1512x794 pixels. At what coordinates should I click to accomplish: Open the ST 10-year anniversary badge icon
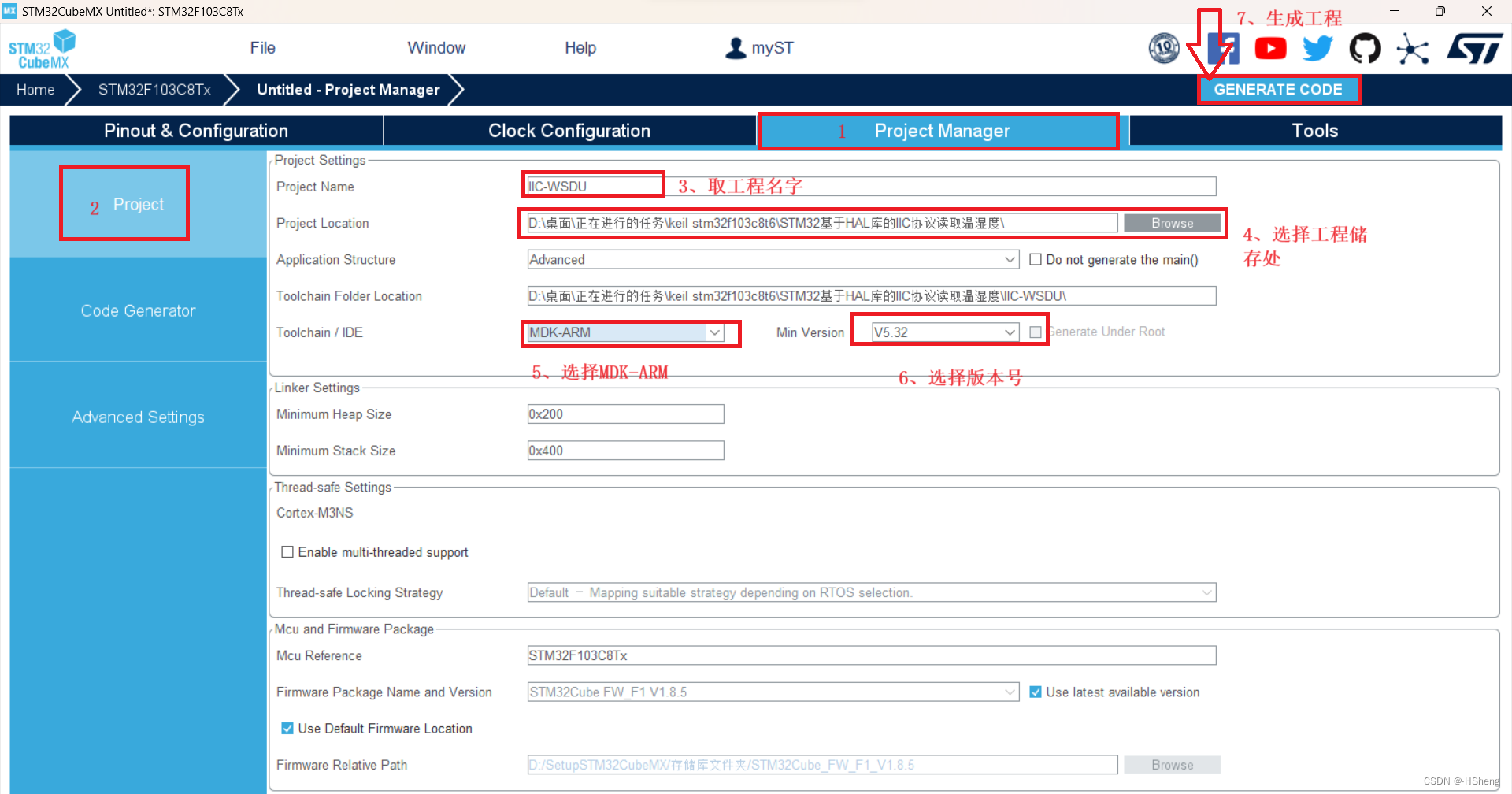(1164, 48)
